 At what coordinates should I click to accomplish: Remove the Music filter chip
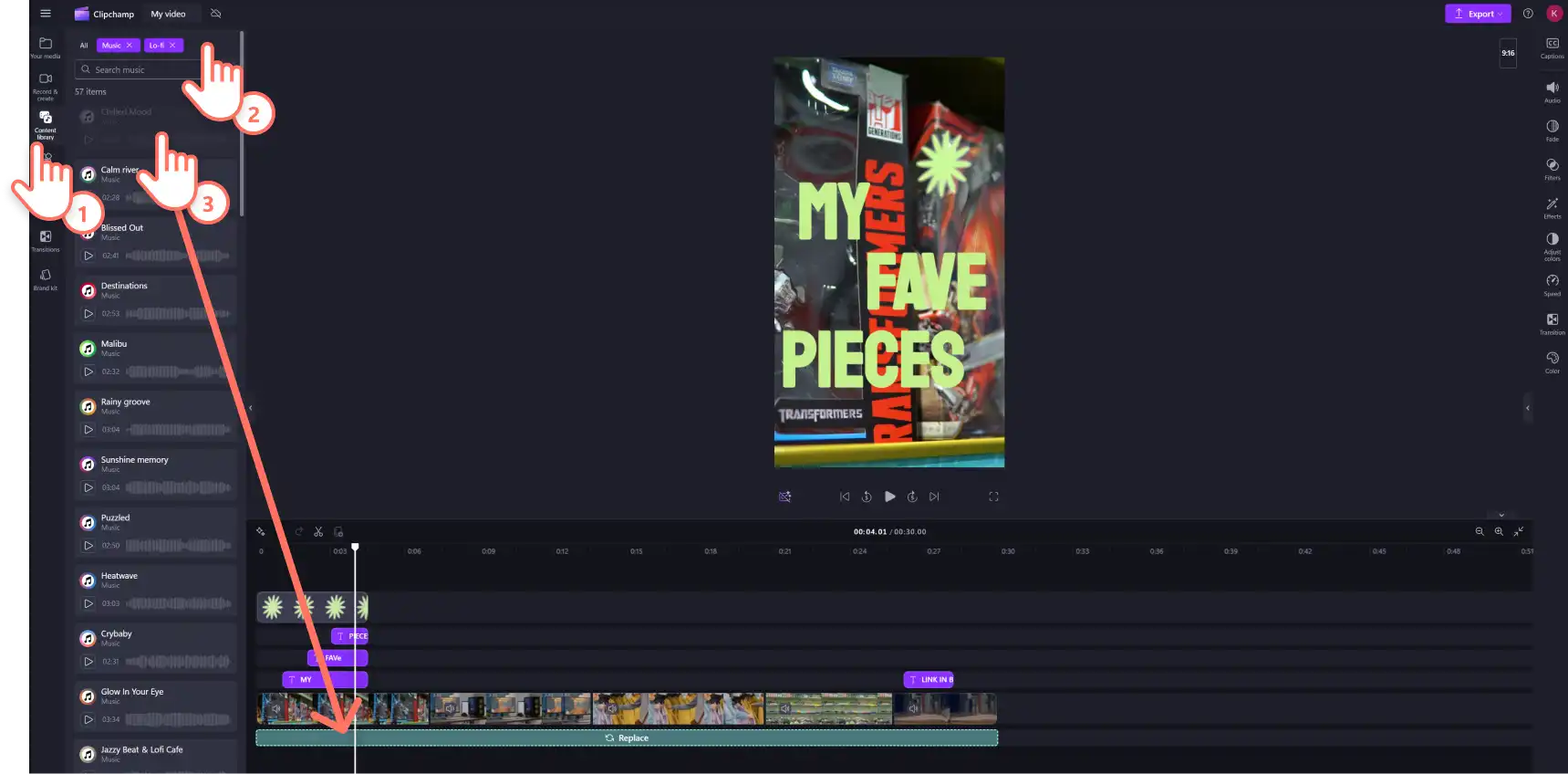click(129, 46)
